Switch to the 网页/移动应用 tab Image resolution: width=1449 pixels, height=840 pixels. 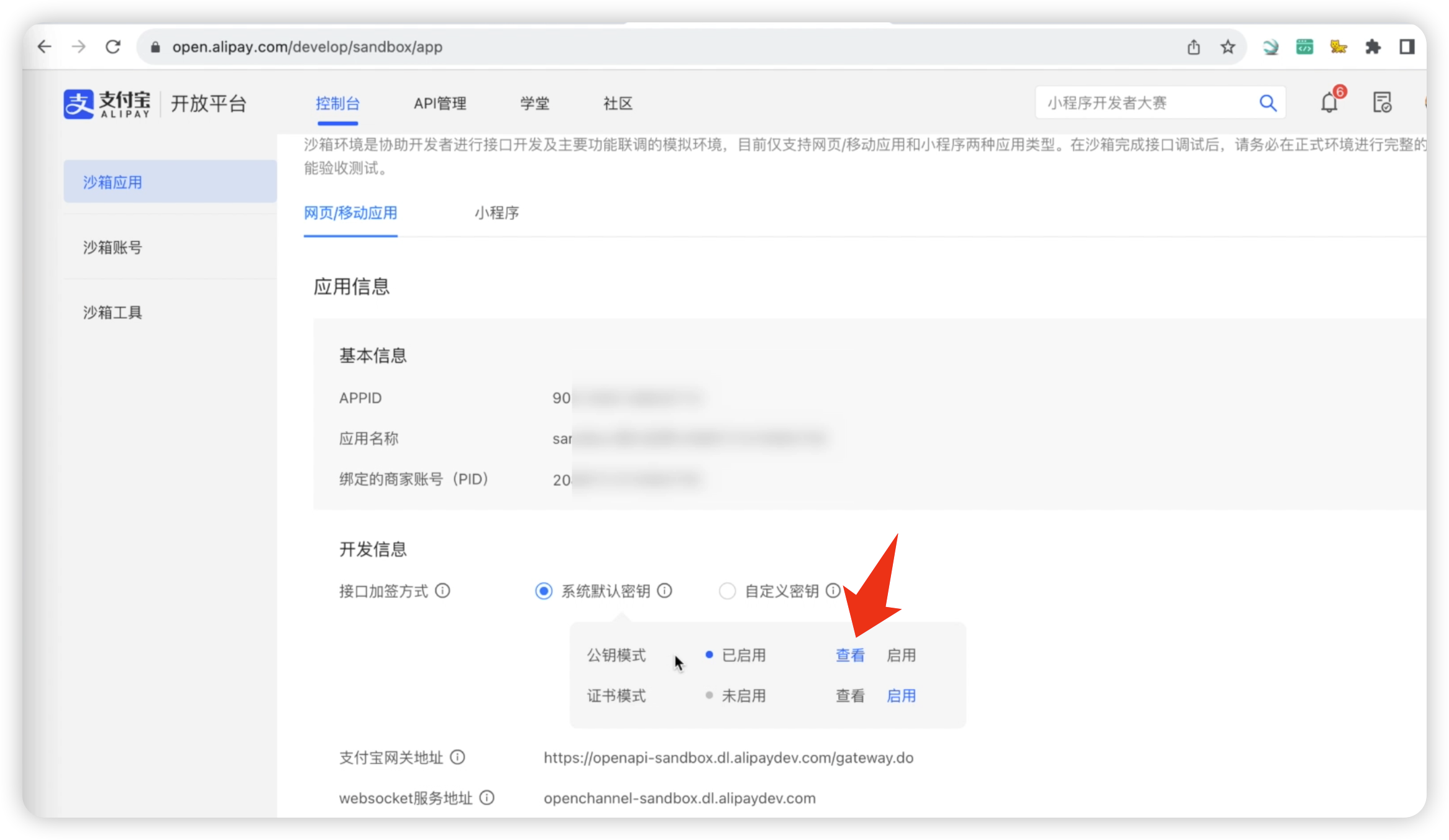[x=350, y=213]
